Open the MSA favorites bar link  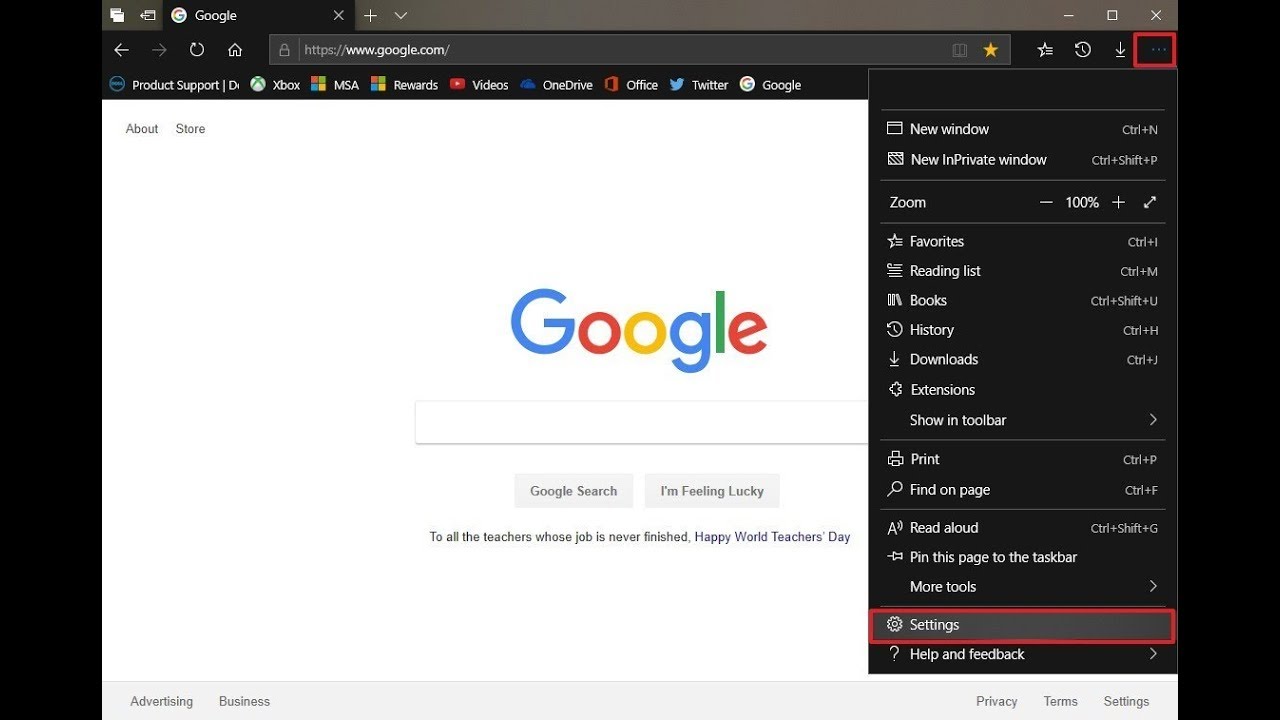[335, 85]
